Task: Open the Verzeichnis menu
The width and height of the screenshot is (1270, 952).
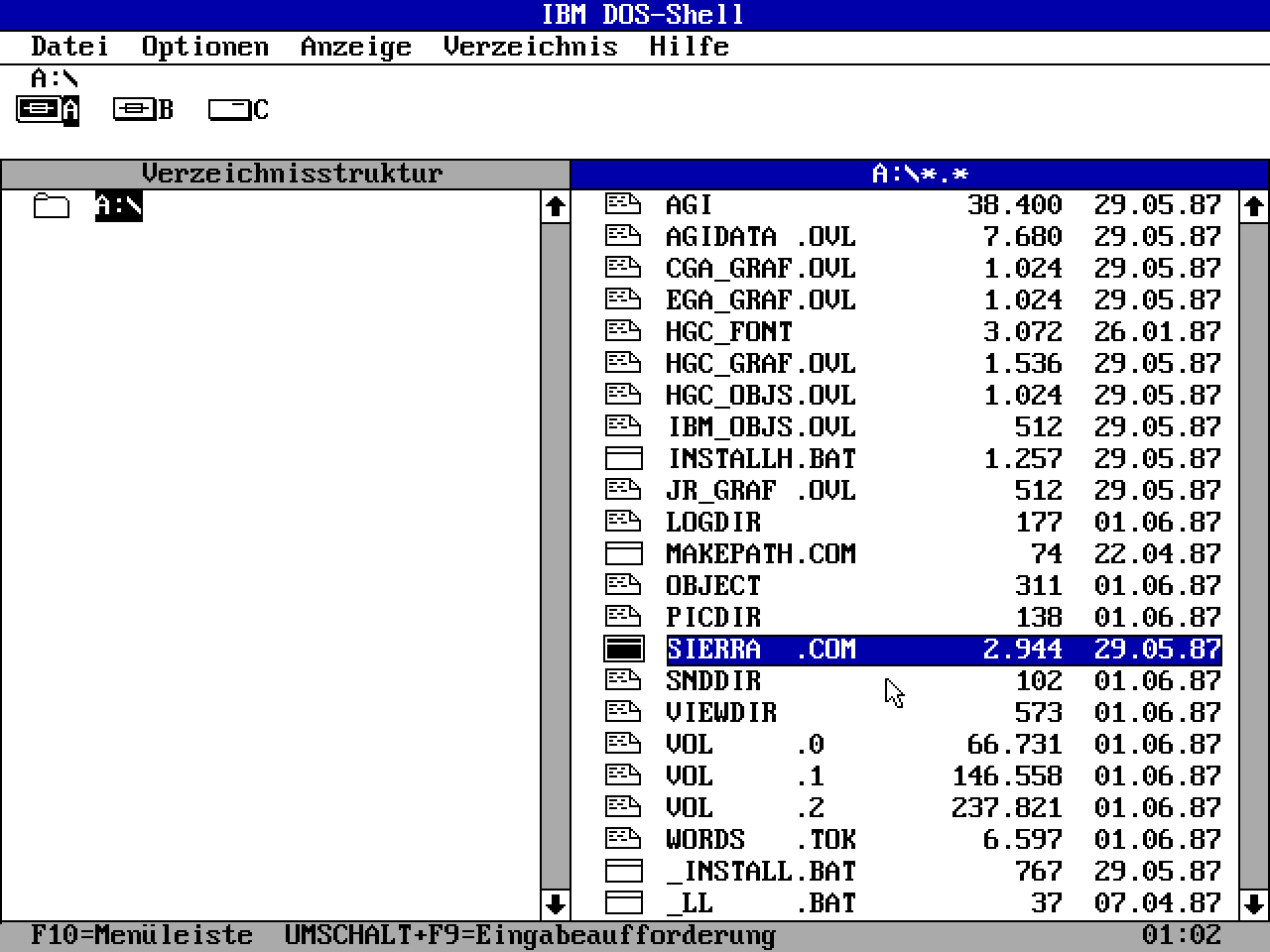Action: (530, 47)
